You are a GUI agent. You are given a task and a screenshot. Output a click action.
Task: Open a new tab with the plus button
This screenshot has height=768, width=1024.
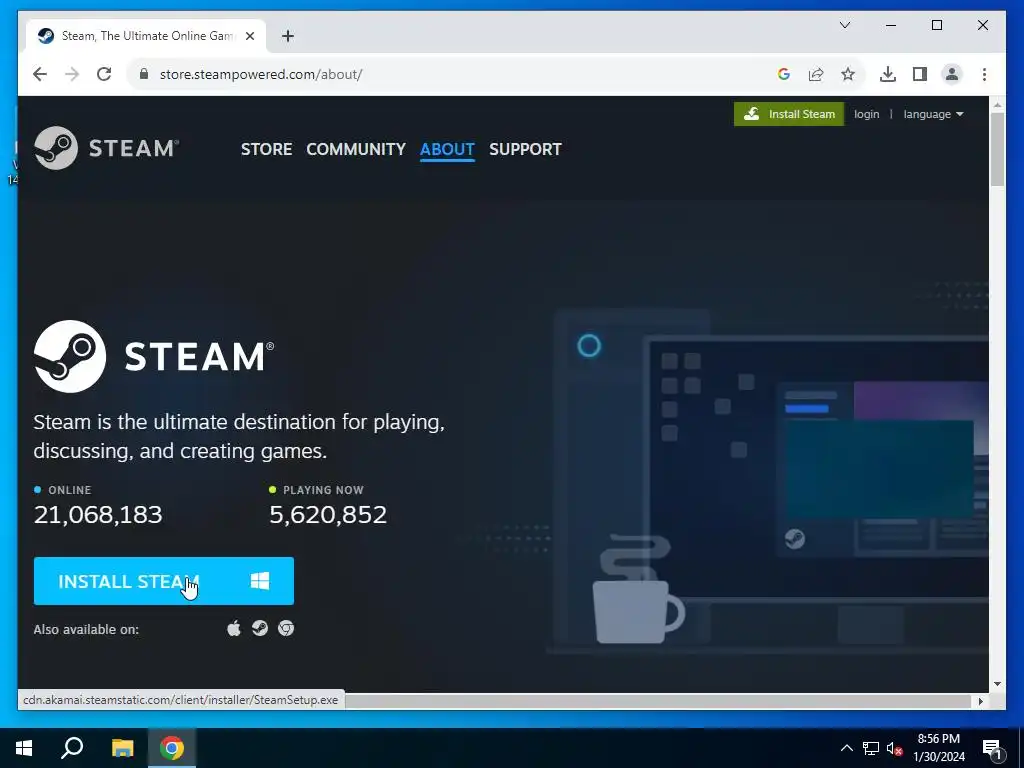click(x=288, y=36)
